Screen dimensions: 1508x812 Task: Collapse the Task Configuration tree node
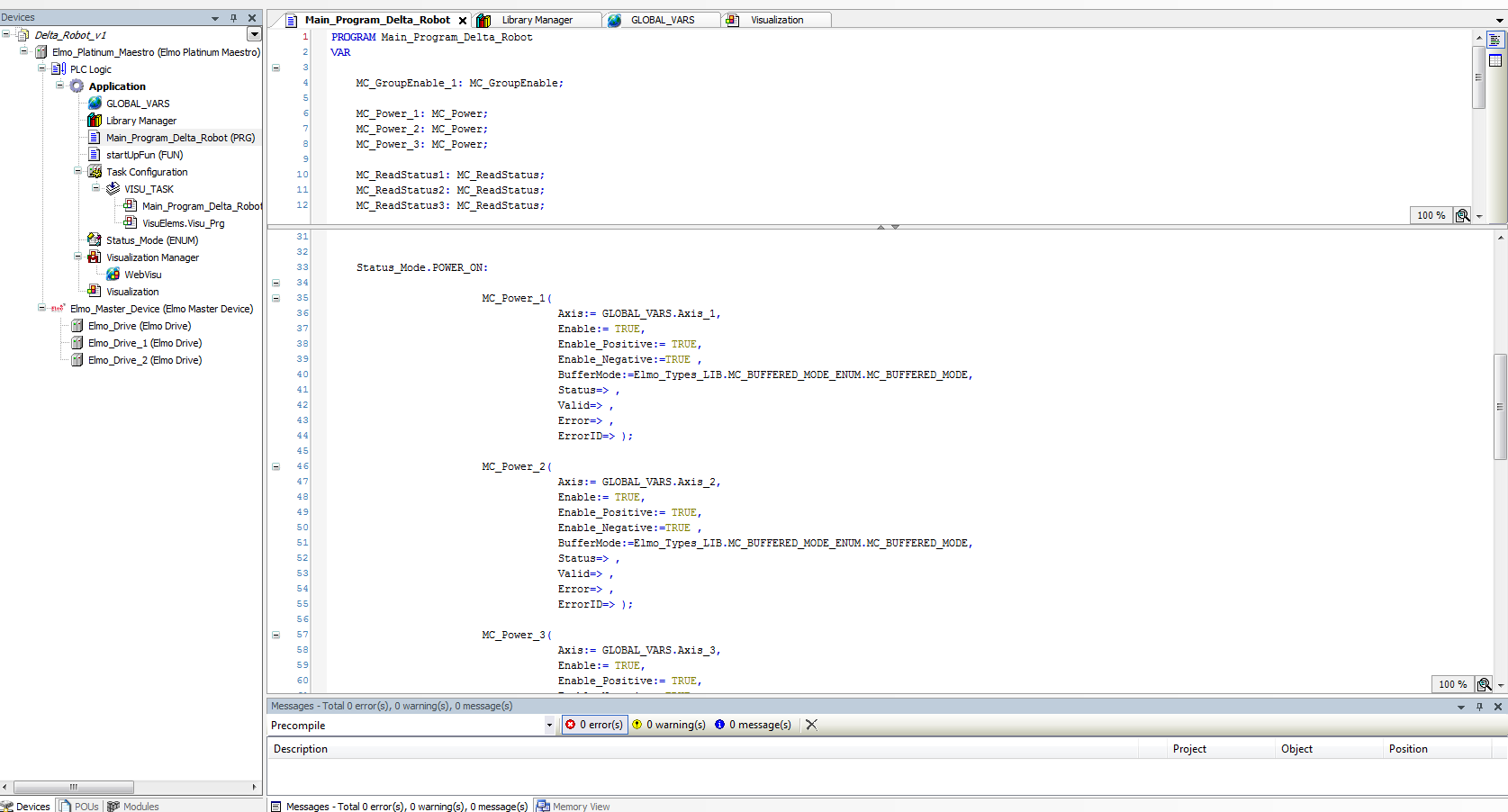click(x=78, y=171)
